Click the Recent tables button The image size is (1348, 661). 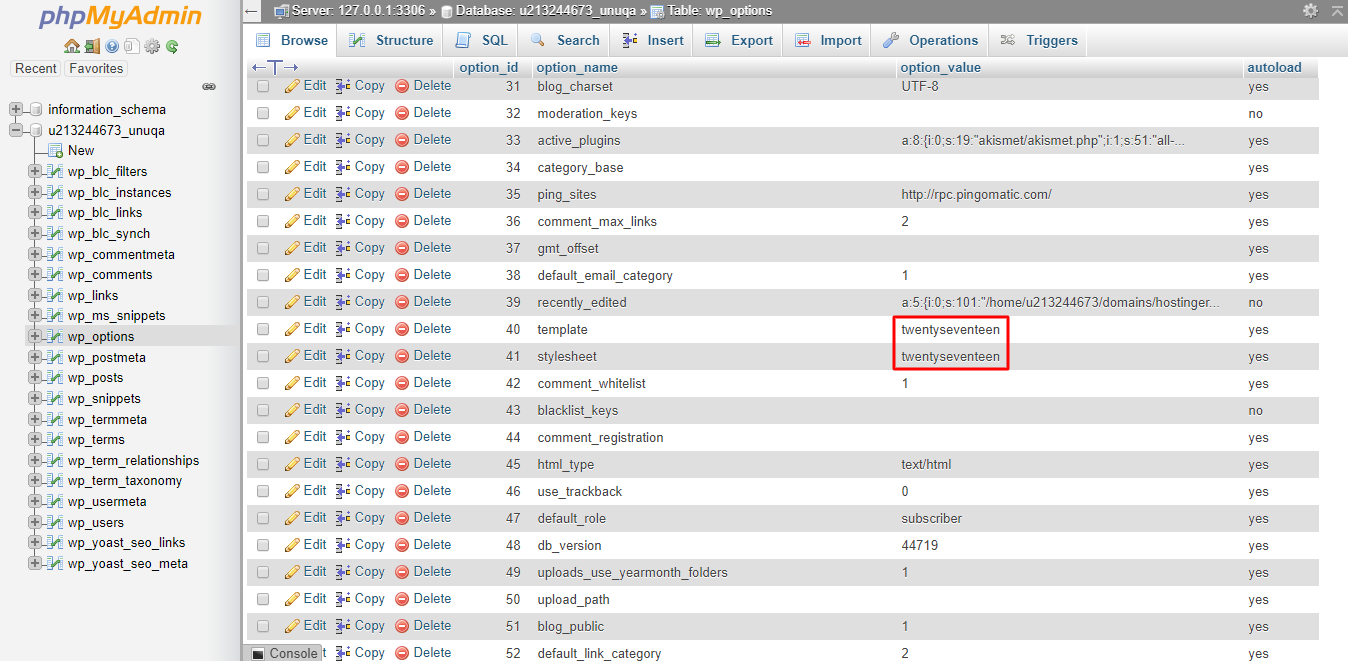pyautogui.click(x=36, y=68)
